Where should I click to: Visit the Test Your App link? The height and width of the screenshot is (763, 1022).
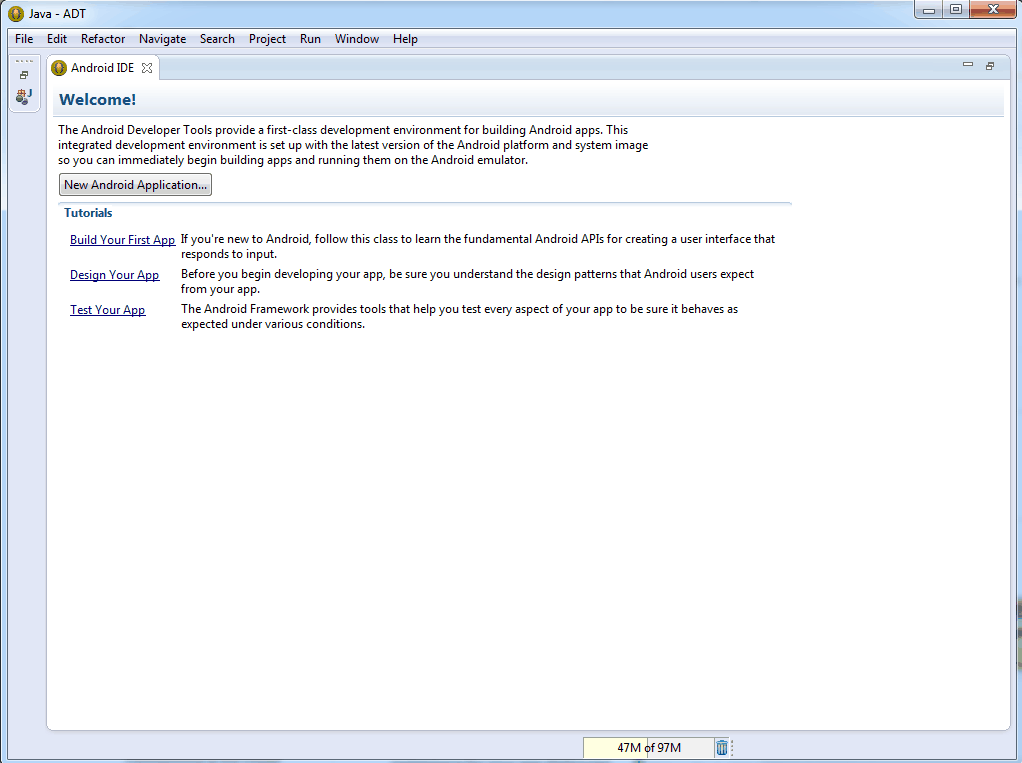point(107,310)
